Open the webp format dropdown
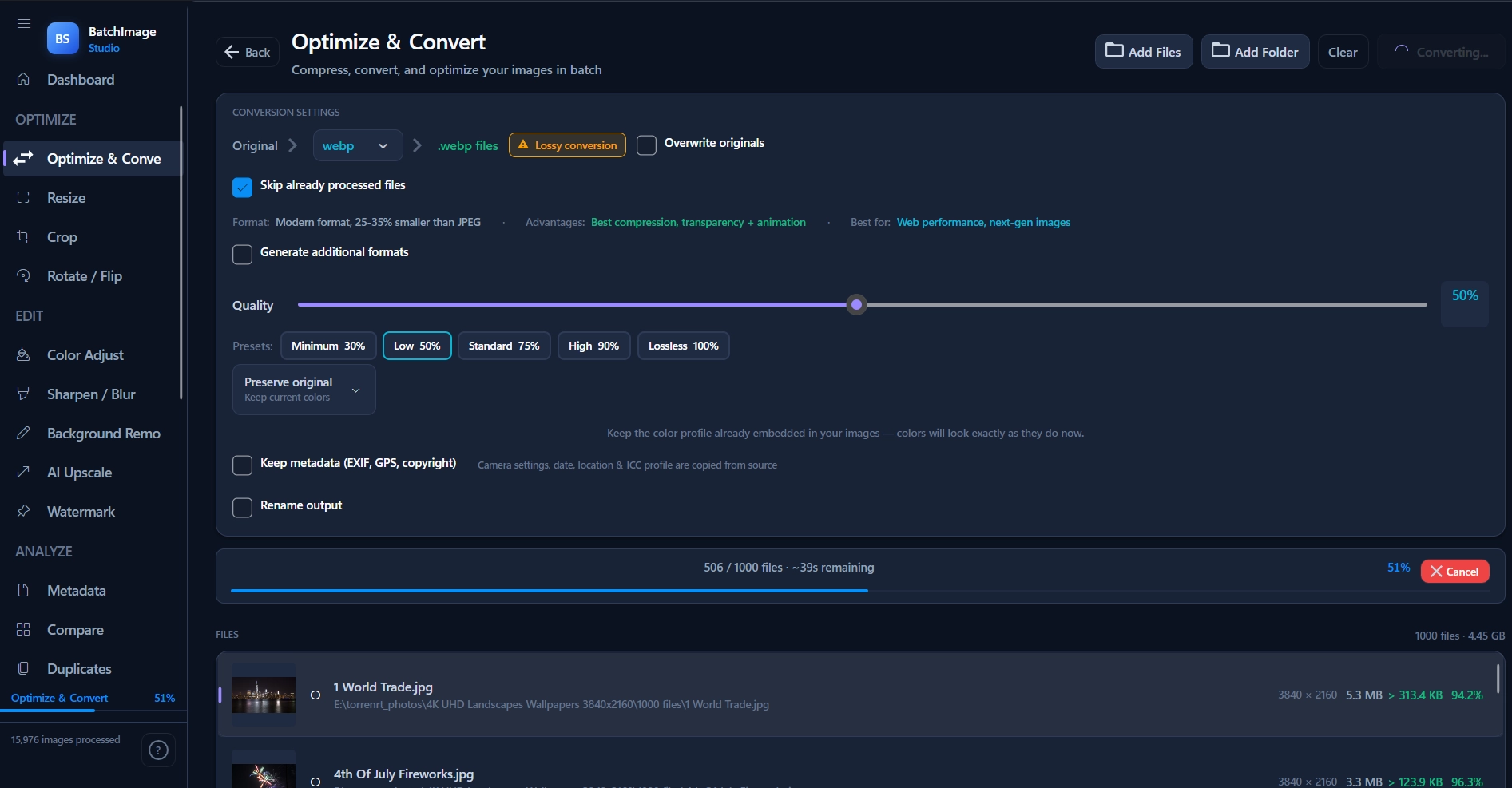Image resolution: width=1512 pixels, height=788 pixels. click(x=357, y=145)
